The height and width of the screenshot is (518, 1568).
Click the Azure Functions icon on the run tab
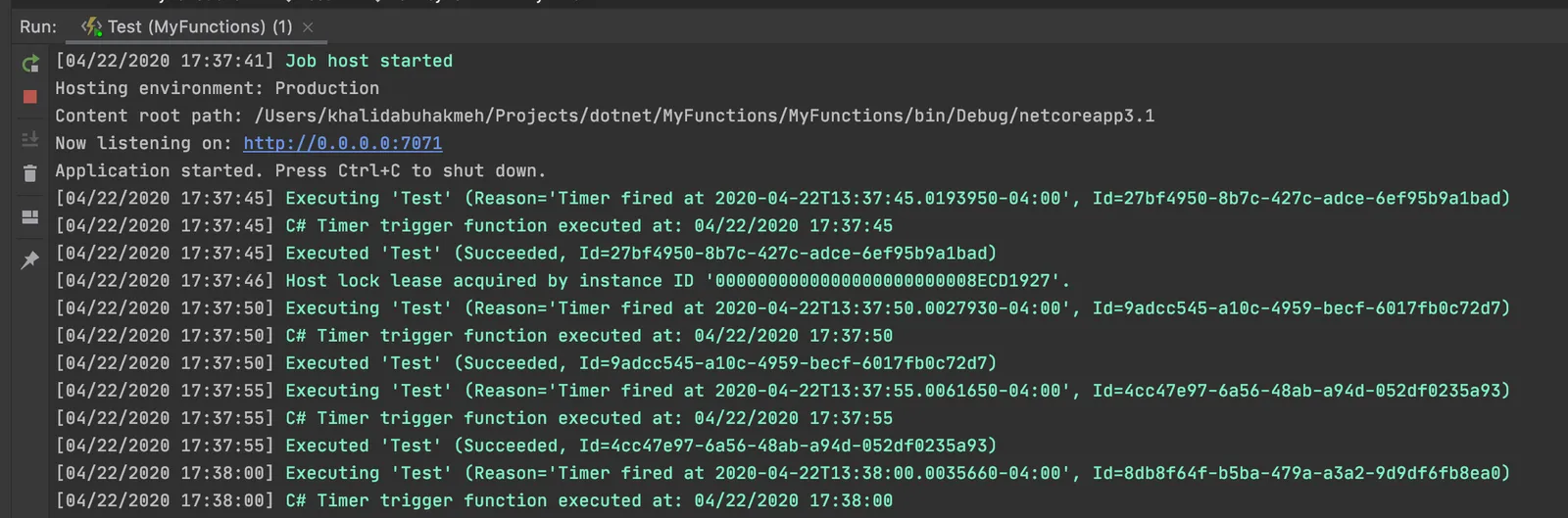tap(91, 26)
